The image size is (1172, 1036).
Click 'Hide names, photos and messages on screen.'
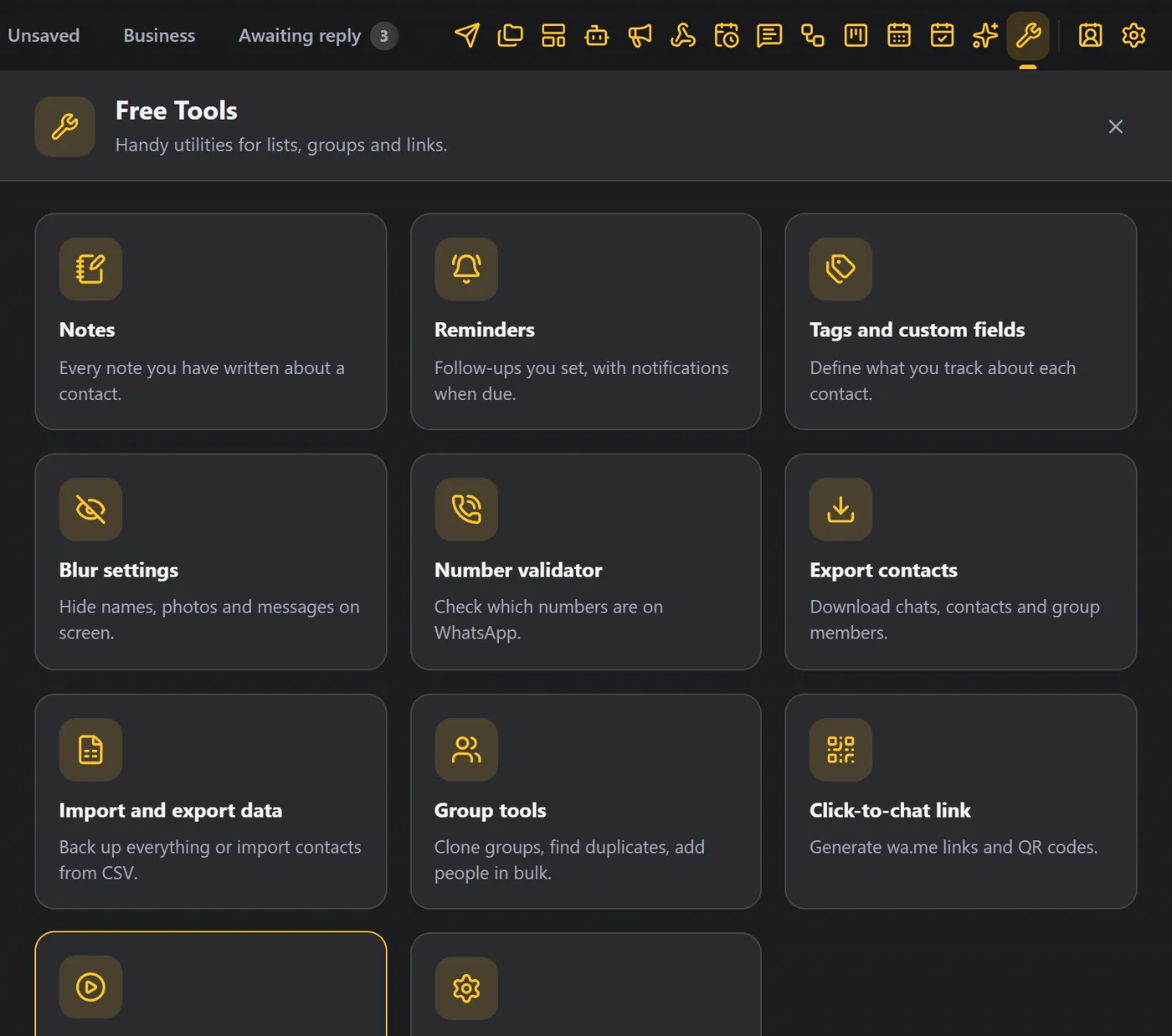point(209,619)
